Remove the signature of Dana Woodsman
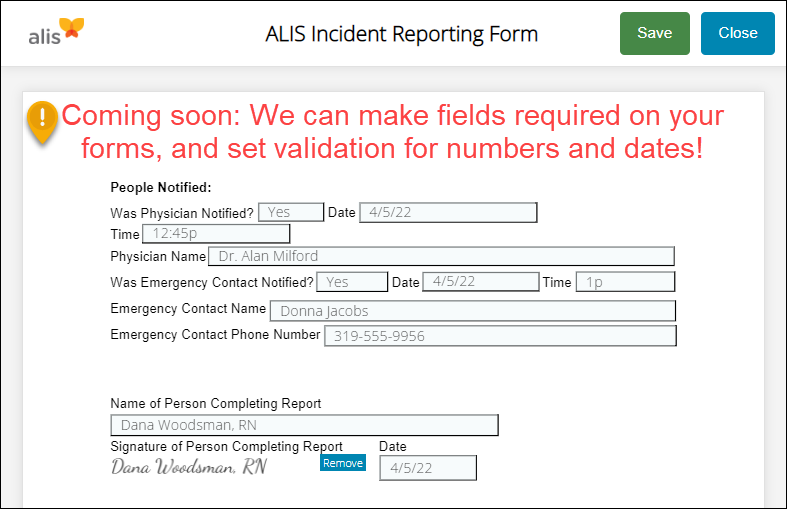 (x=343, y=463)
